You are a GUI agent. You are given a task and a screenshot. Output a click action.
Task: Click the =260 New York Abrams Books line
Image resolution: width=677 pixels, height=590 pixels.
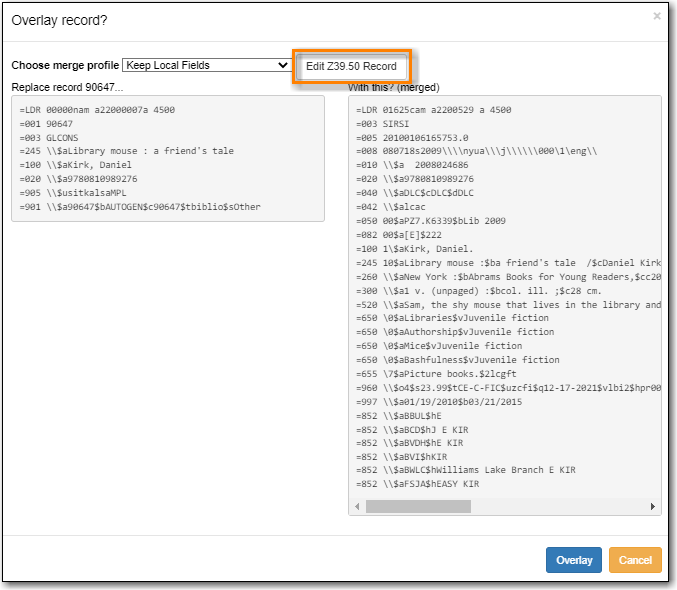tap(508, 277)
